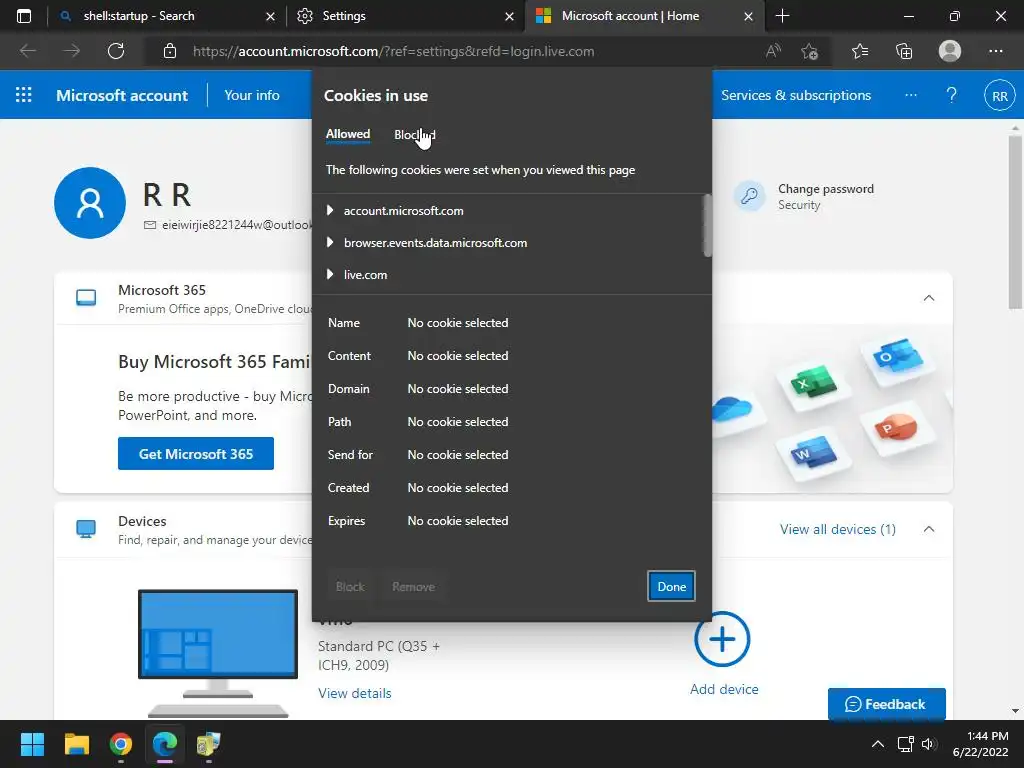This screenshot has width=1024, height=768.
Task: Click the help question mark icon
Action: click(x=952, y=95)
